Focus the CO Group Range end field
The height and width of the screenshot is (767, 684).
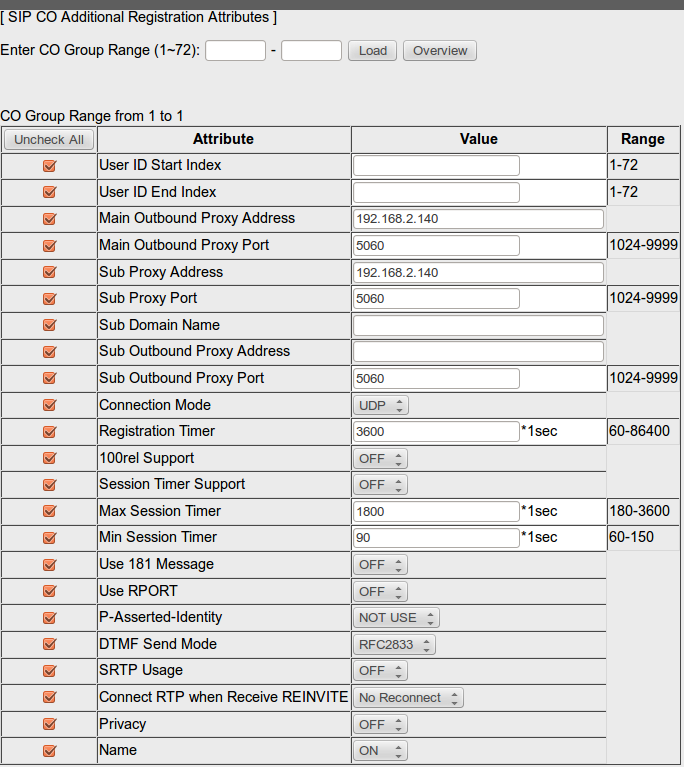(311, 51)
